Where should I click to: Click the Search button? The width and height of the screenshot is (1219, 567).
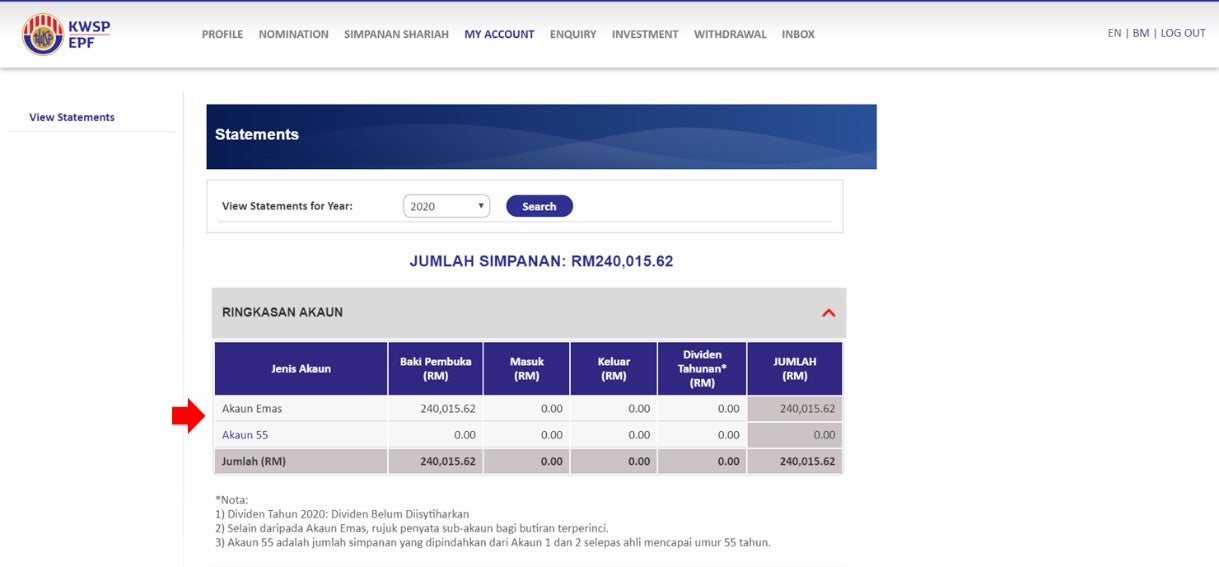[539, 206]
